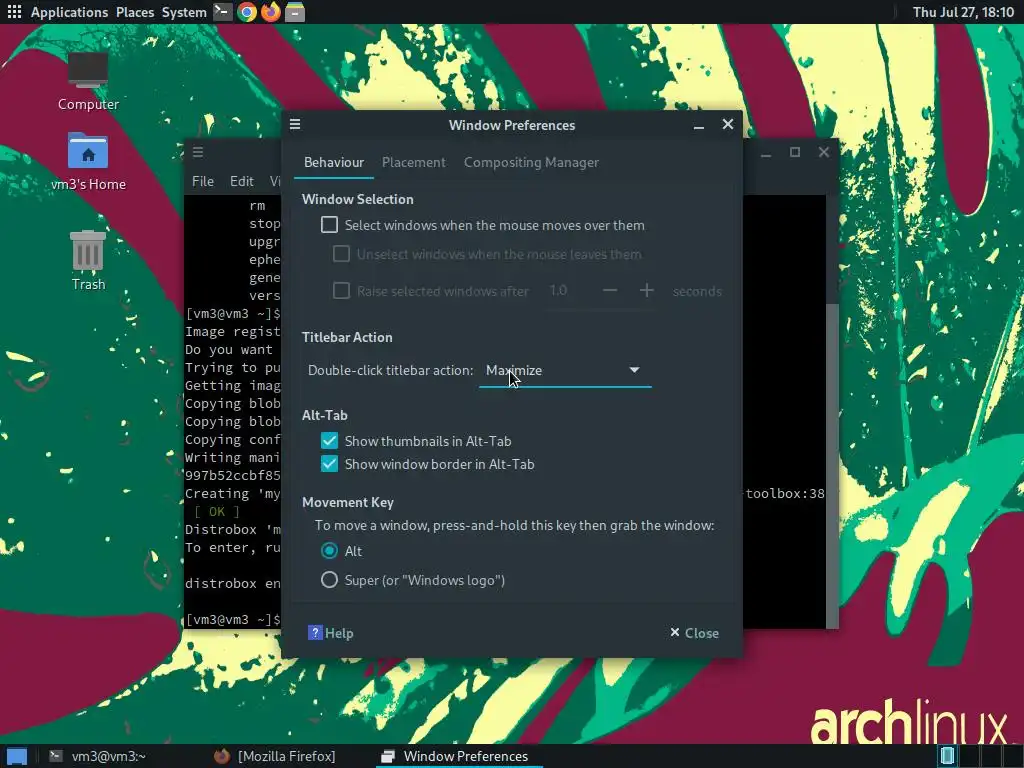1024x768 pixels.
Task: Toggle raise selected windows after delay
Action: pyautogui.click(x=341, y=291)
